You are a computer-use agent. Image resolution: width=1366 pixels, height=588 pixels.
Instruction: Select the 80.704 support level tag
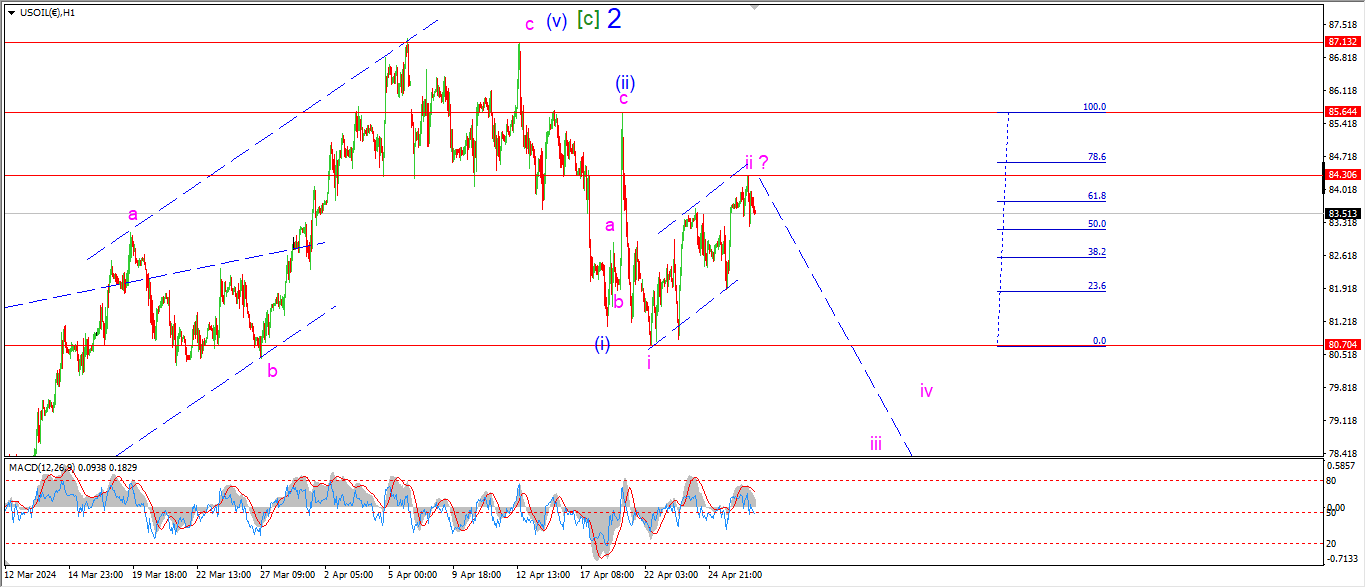coord(1341,345)
